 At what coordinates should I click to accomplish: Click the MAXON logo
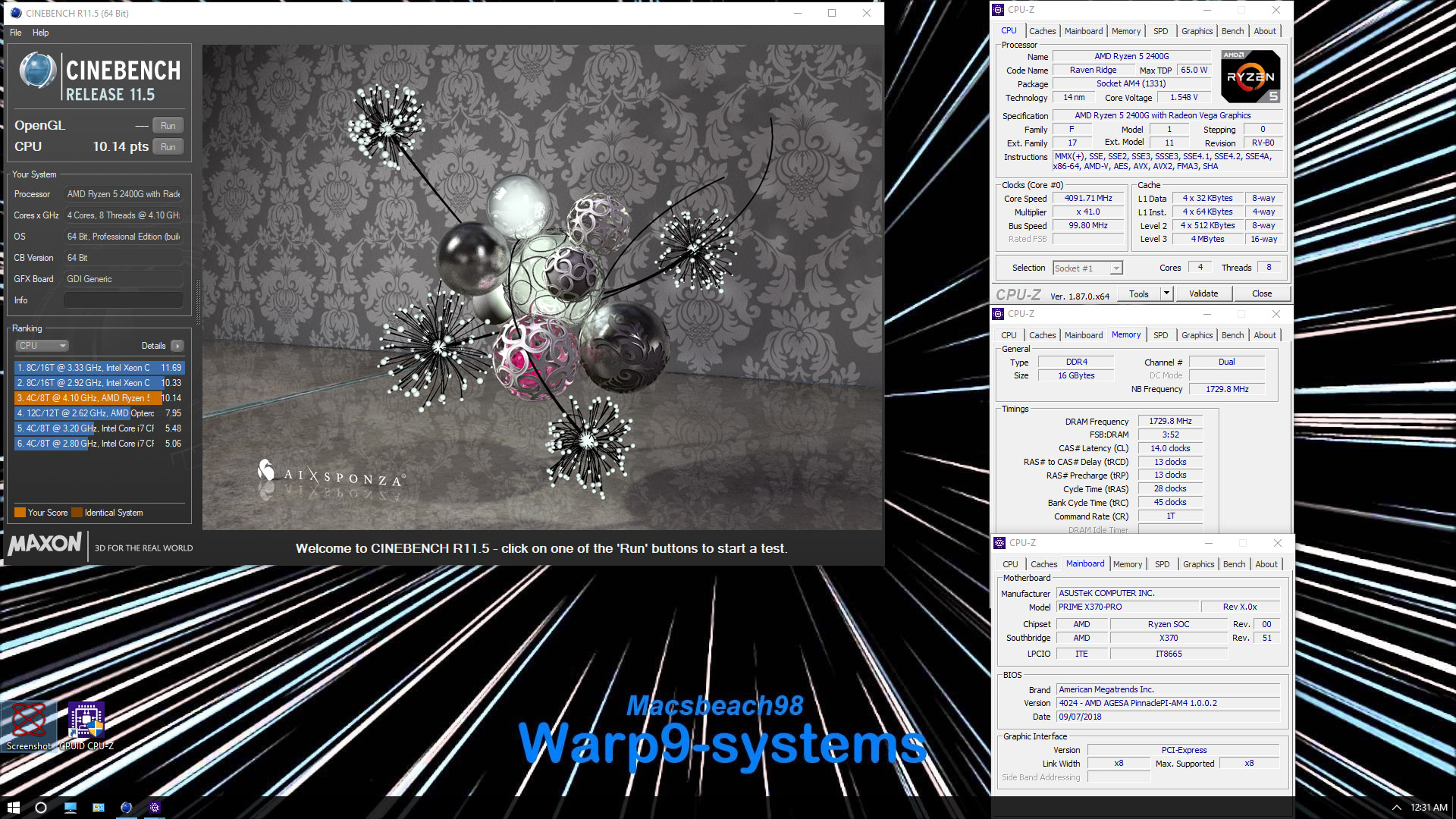tap(45, 544)
